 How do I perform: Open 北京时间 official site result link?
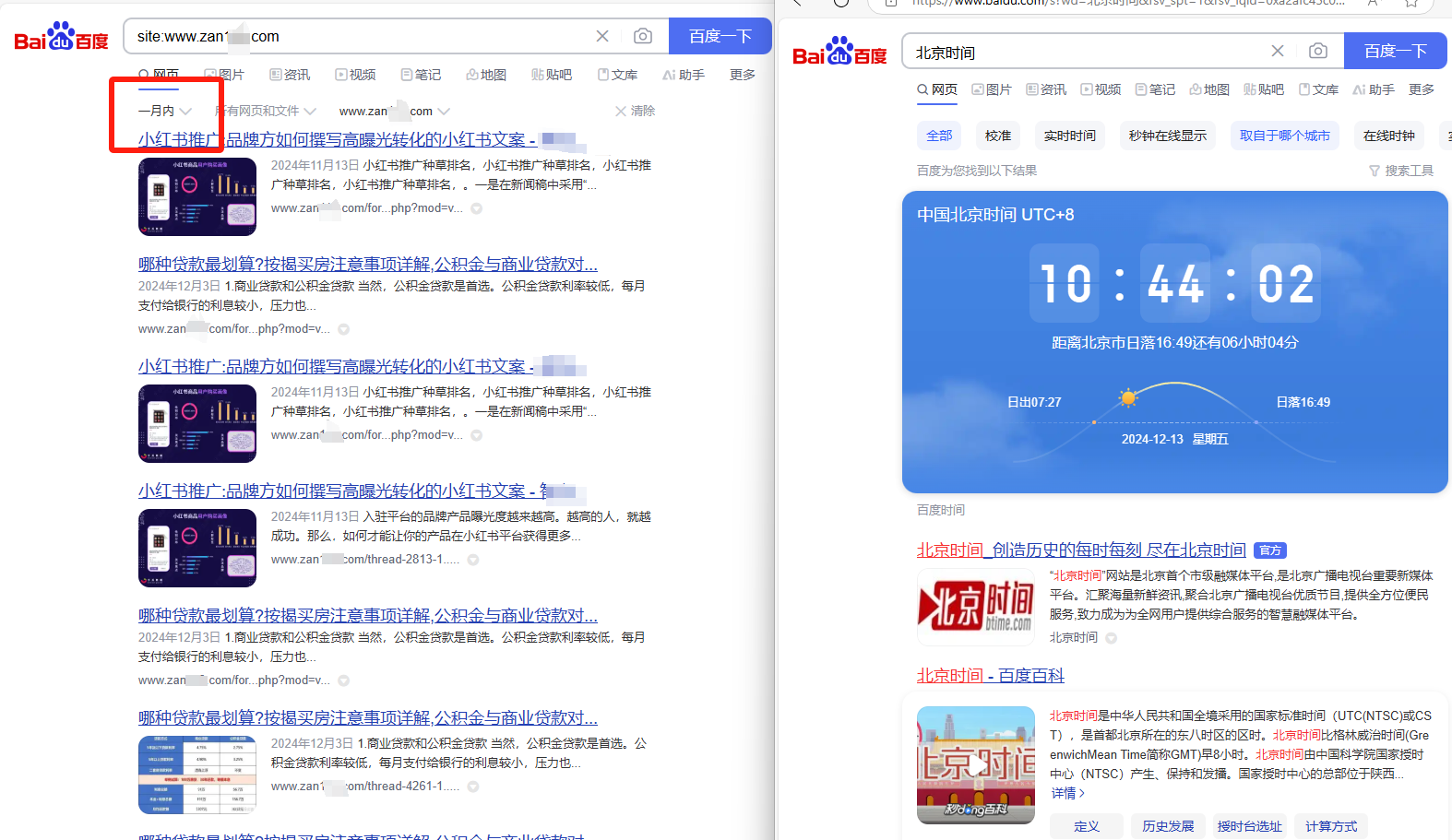pyautogui.click(x=1081, y=550)
